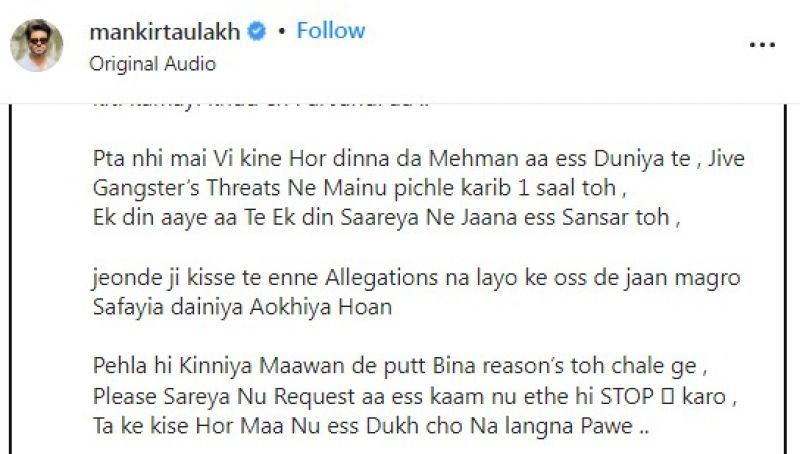Click the unrendered emoji box after STOP
The image size is (800, 454).
(x=668, y=396)
